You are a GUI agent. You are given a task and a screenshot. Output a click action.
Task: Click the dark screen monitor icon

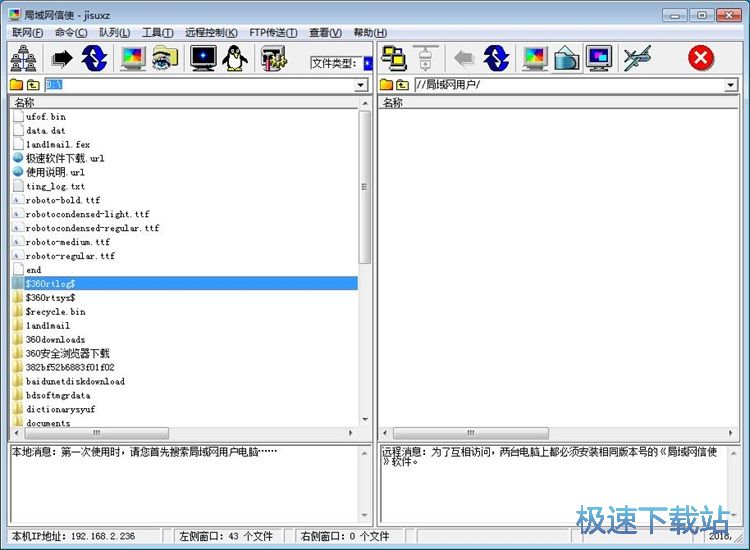pyautogui.click(x=203, y=58)
